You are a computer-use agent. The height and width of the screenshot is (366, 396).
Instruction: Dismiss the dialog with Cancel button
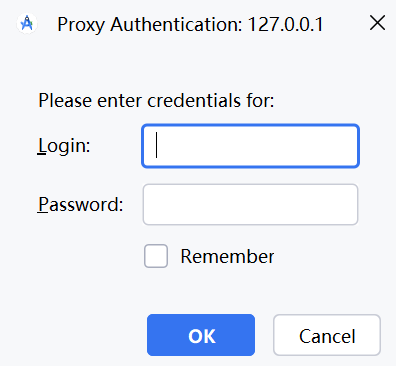click(327, 335)
